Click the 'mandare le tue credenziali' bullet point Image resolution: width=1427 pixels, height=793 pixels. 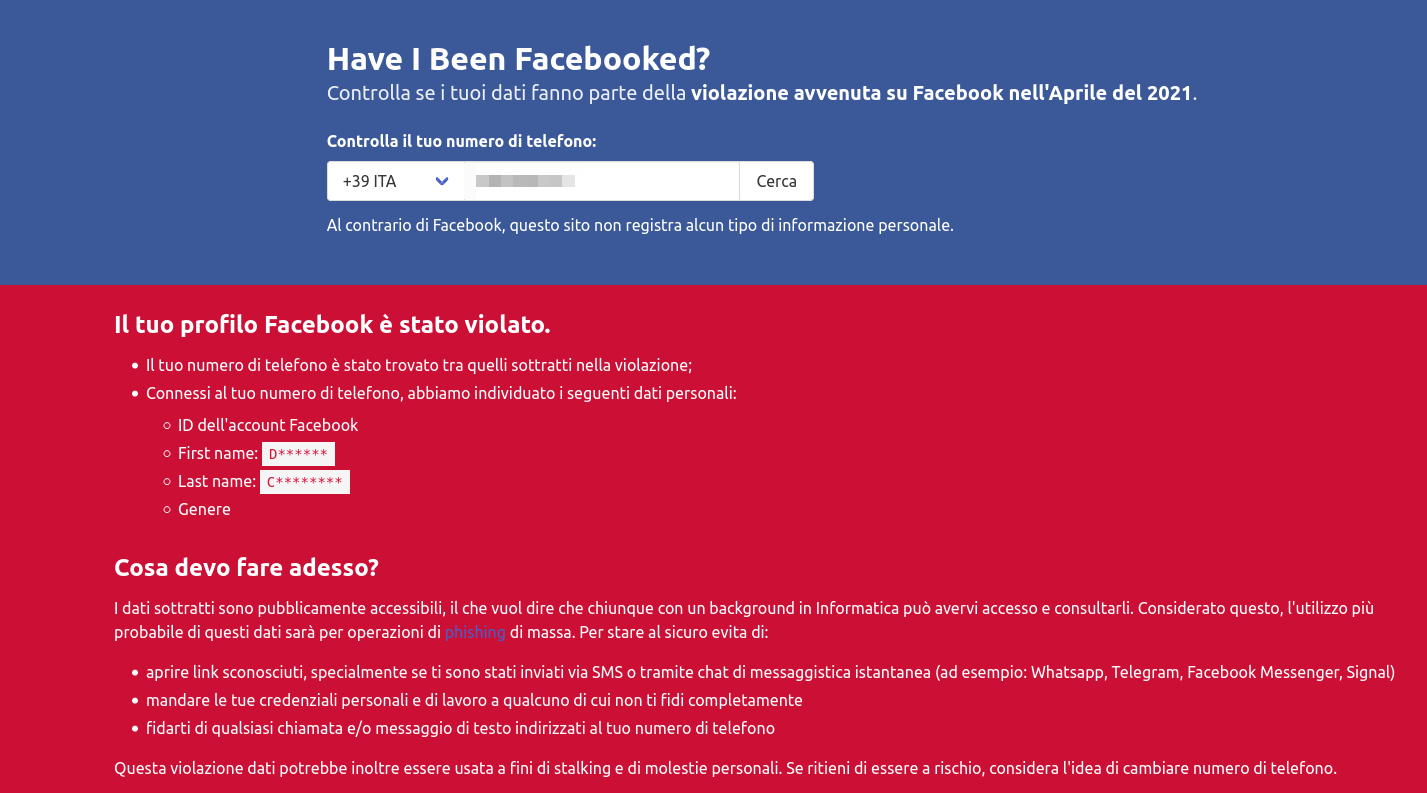click(474, 700)
